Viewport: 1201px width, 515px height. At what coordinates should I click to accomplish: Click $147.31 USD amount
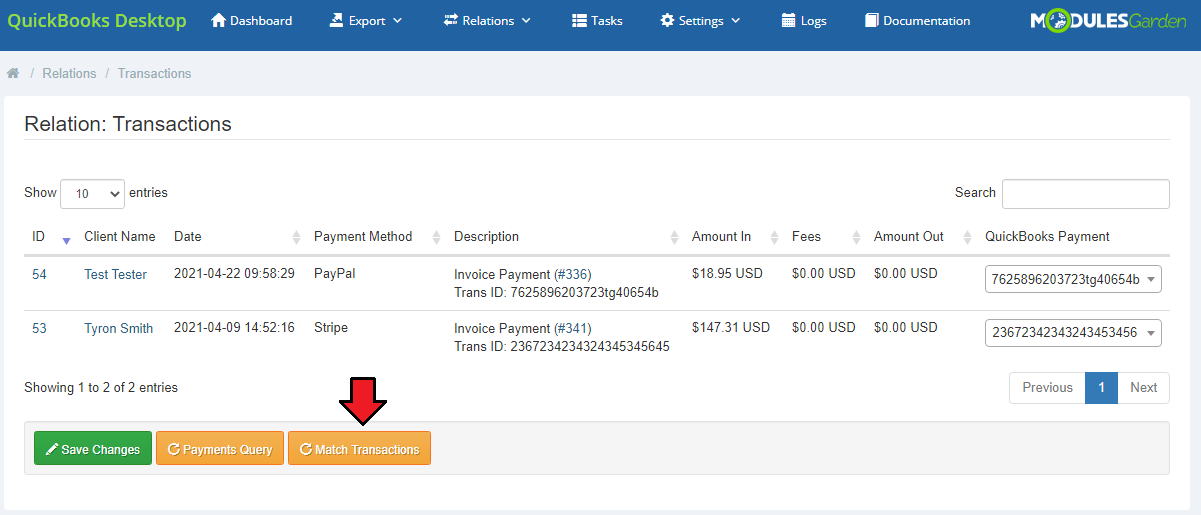[x=731, y=327]
